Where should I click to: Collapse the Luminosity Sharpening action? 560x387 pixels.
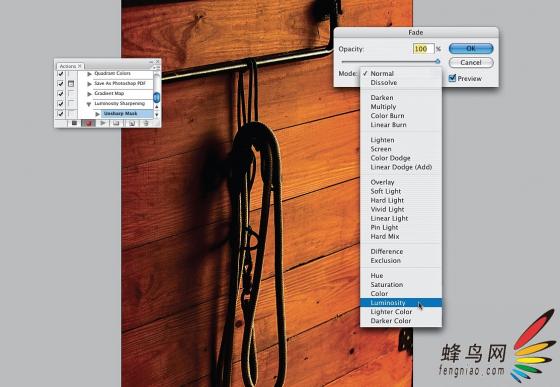pyautogui.click(x=89, y=104)
